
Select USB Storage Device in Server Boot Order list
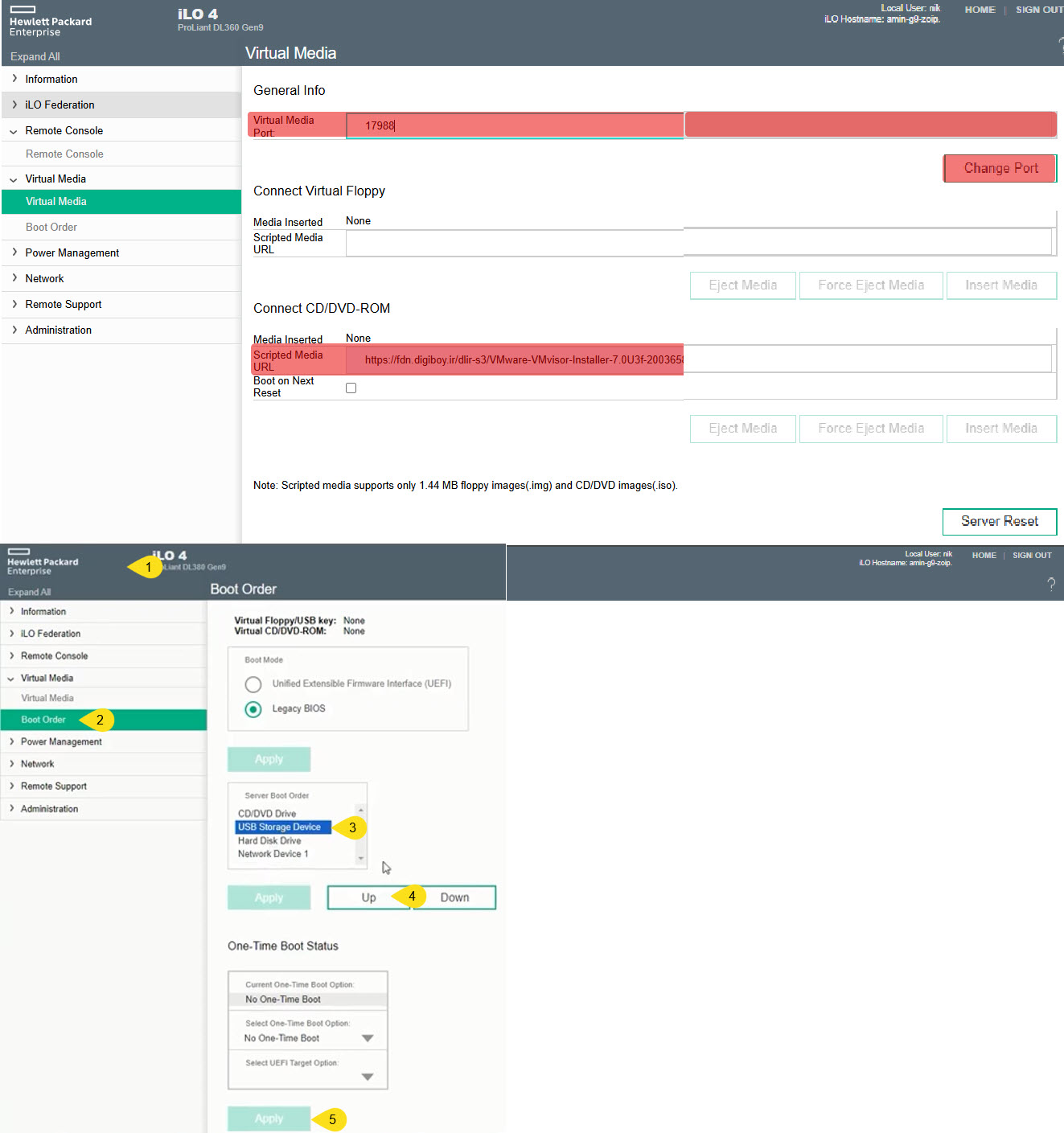pyautogui.click(x=283, y=827)
